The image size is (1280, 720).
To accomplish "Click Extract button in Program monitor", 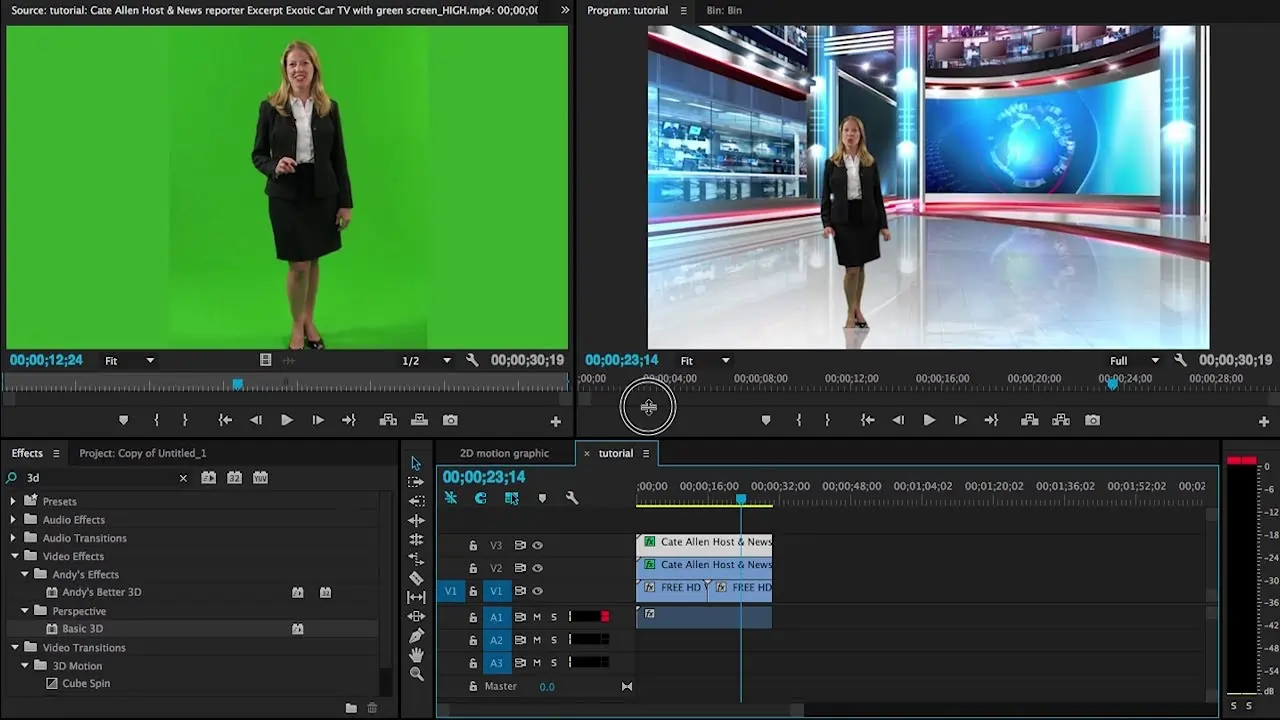I will [x=1061, y=420].
